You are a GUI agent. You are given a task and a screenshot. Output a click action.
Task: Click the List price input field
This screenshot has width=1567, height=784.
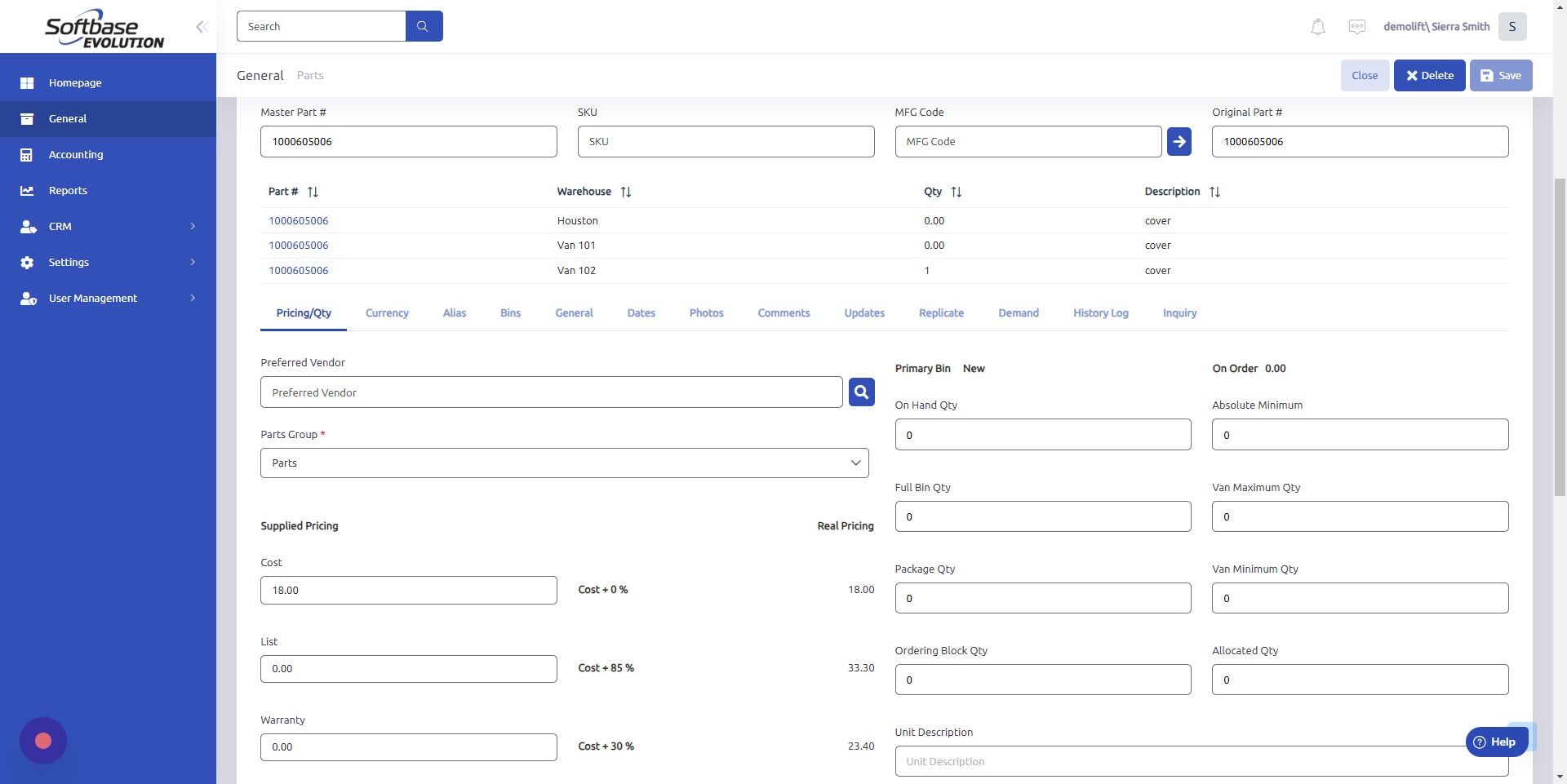(409, 669)
